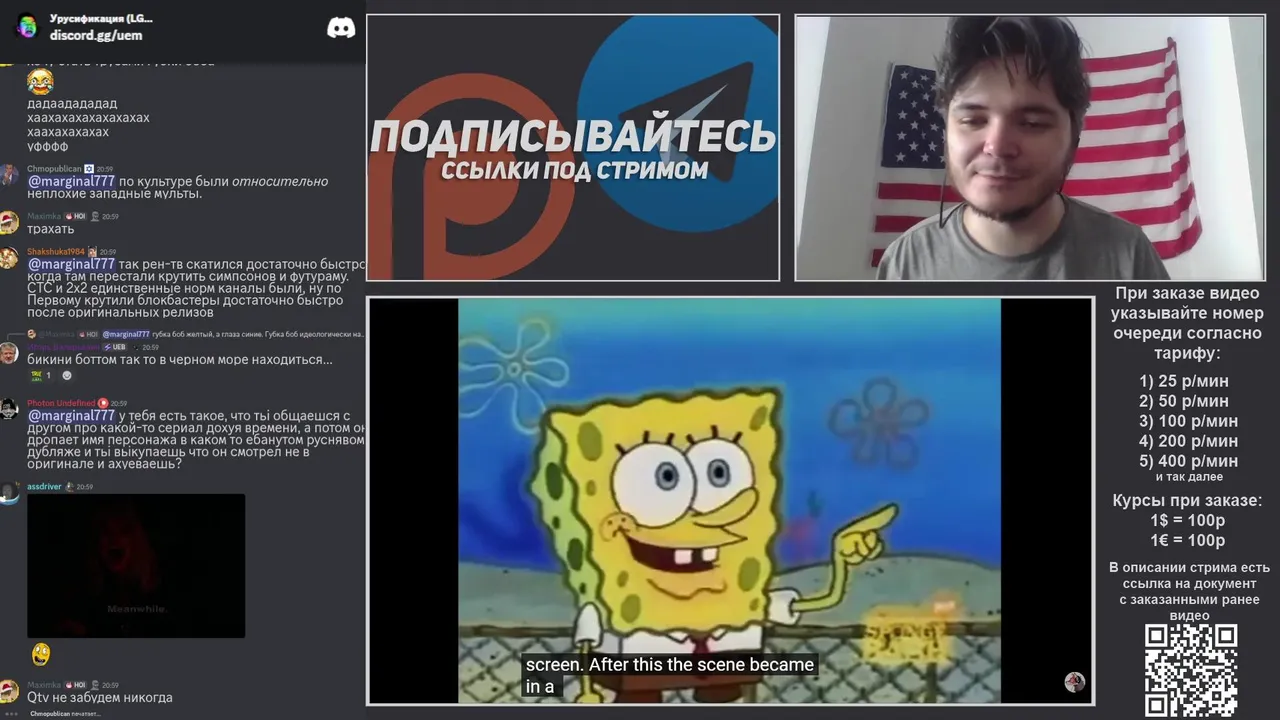Screen dimensions: 1280x720
Task: Click the subtitle 'screen. After this the scene became'
Action: [x=670, y=664]
